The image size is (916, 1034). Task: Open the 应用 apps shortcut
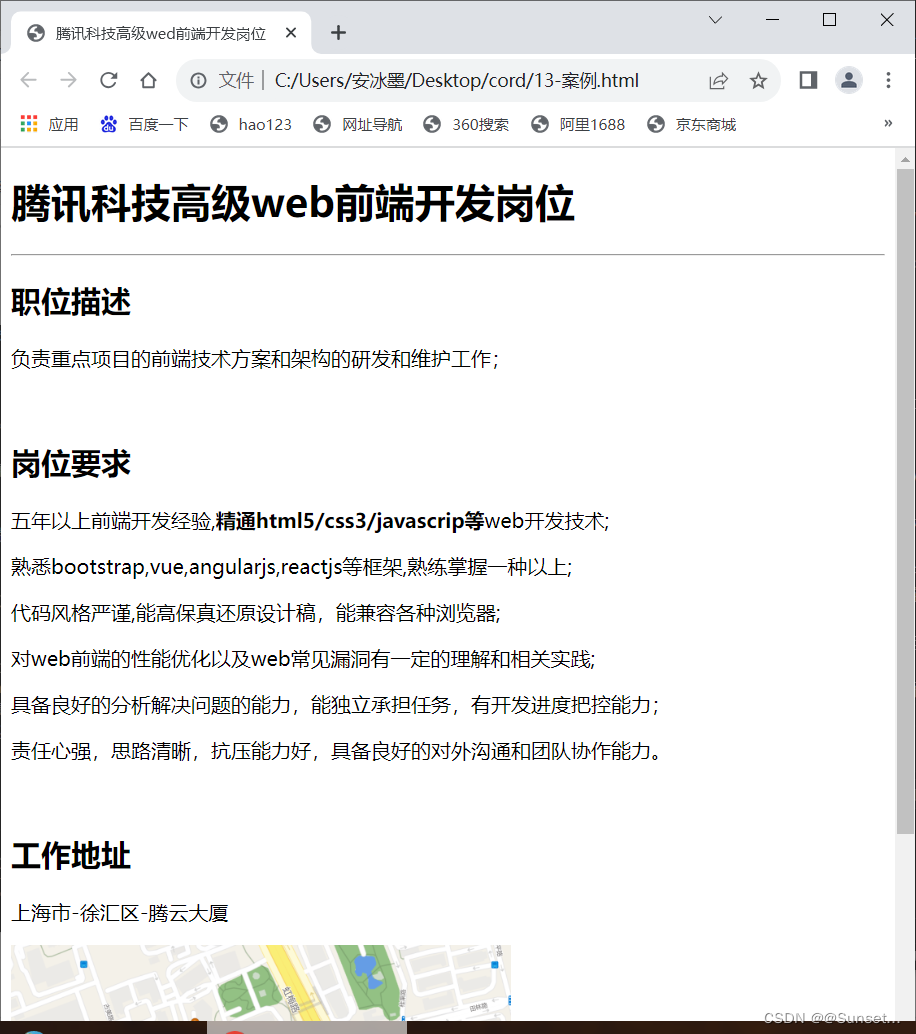pyautogui.click(x=49, y=124)
